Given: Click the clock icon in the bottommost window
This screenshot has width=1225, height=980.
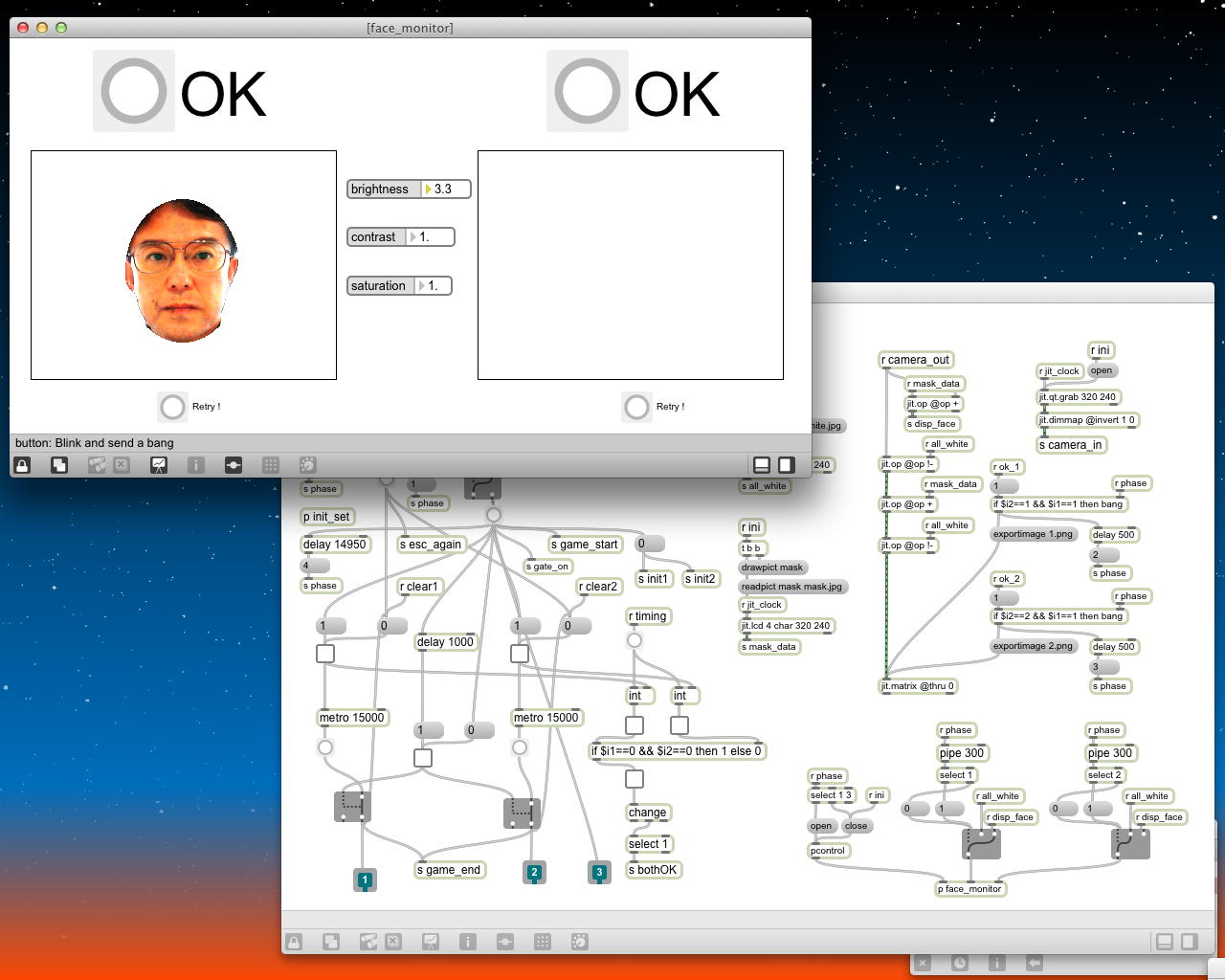Looking at the screenshot, I should 960,963.
